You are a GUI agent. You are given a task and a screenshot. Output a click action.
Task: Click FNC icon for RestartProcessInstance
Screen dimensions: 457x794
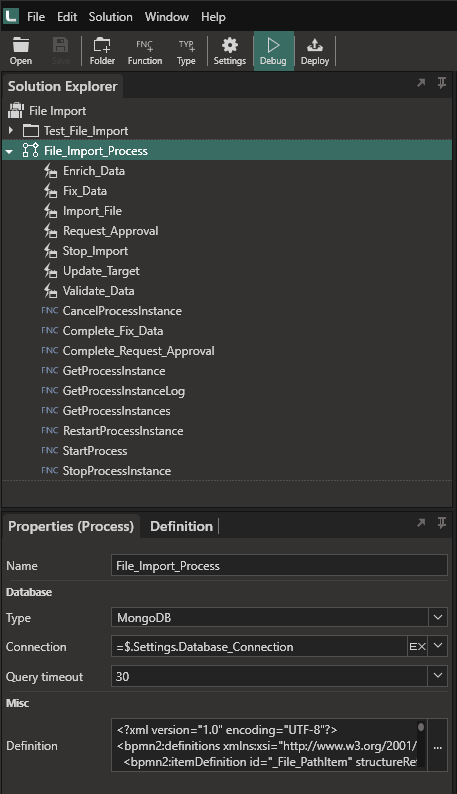point(50,430)
